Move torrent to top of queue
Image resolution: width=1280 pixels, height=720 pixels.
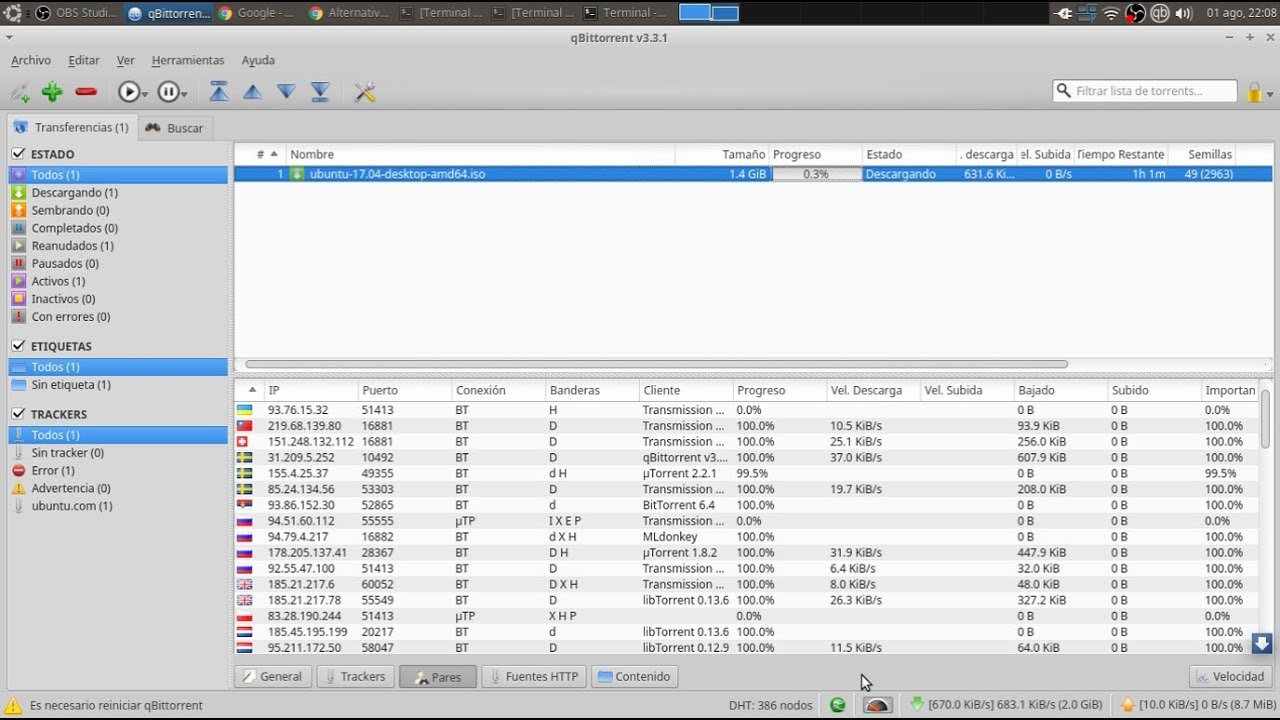tap(219, 92)
